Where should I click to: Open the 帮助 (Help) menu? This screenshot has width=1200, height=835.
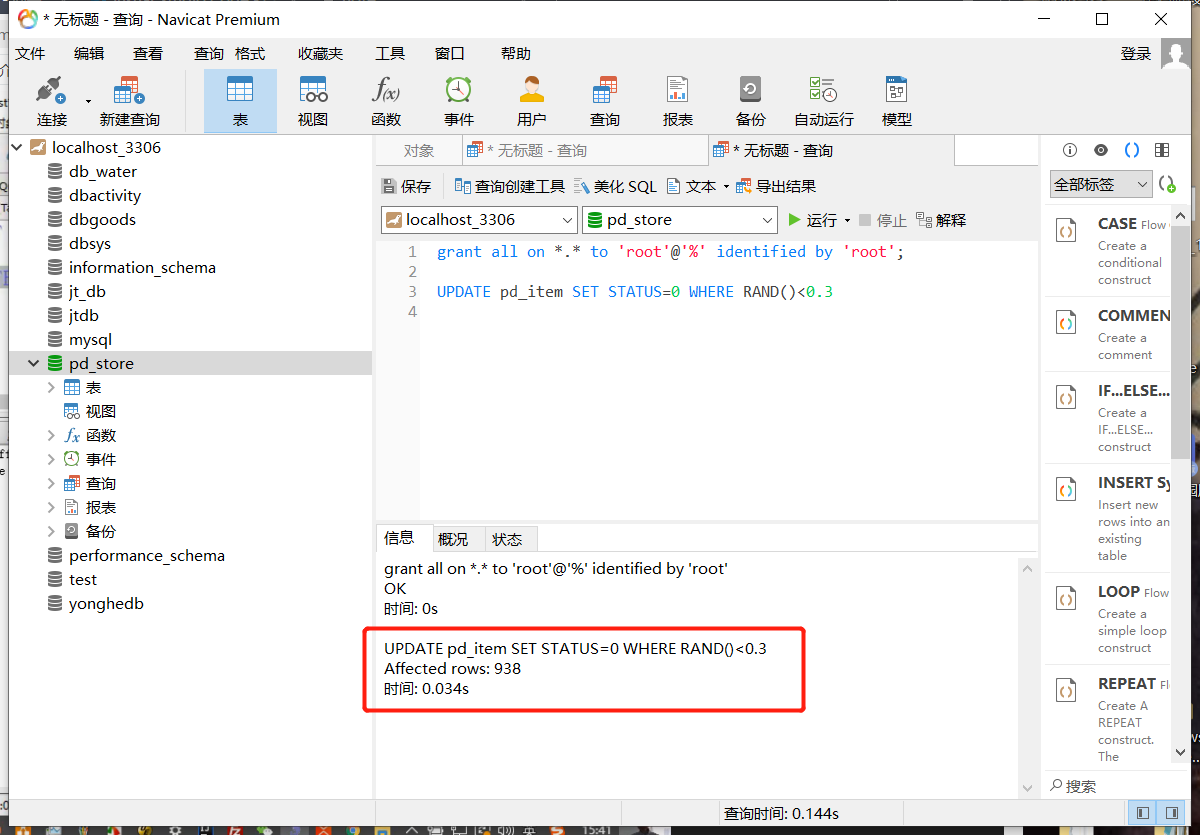516,54
